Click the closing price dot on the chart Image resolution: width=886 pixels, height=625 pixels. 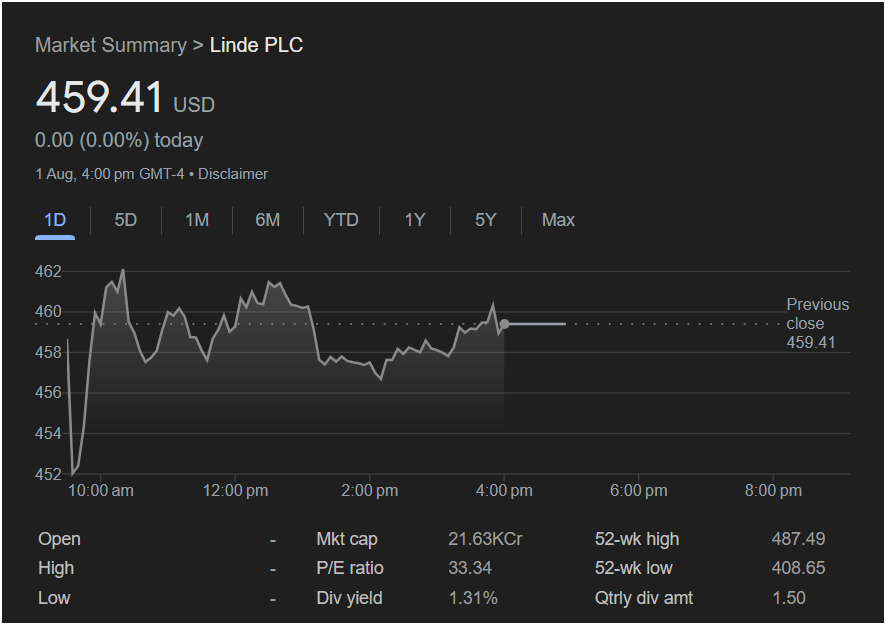(x=505, y=324)
